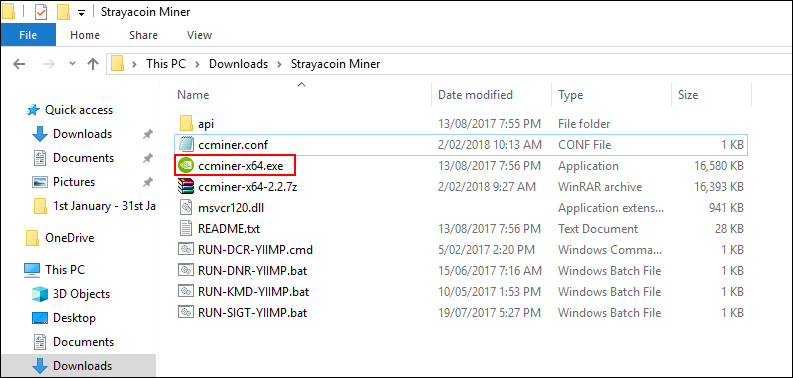This screenshot has height=378, width=793.
Task: Click Strayacoin Miner in the address path
Action: point(335,64)
